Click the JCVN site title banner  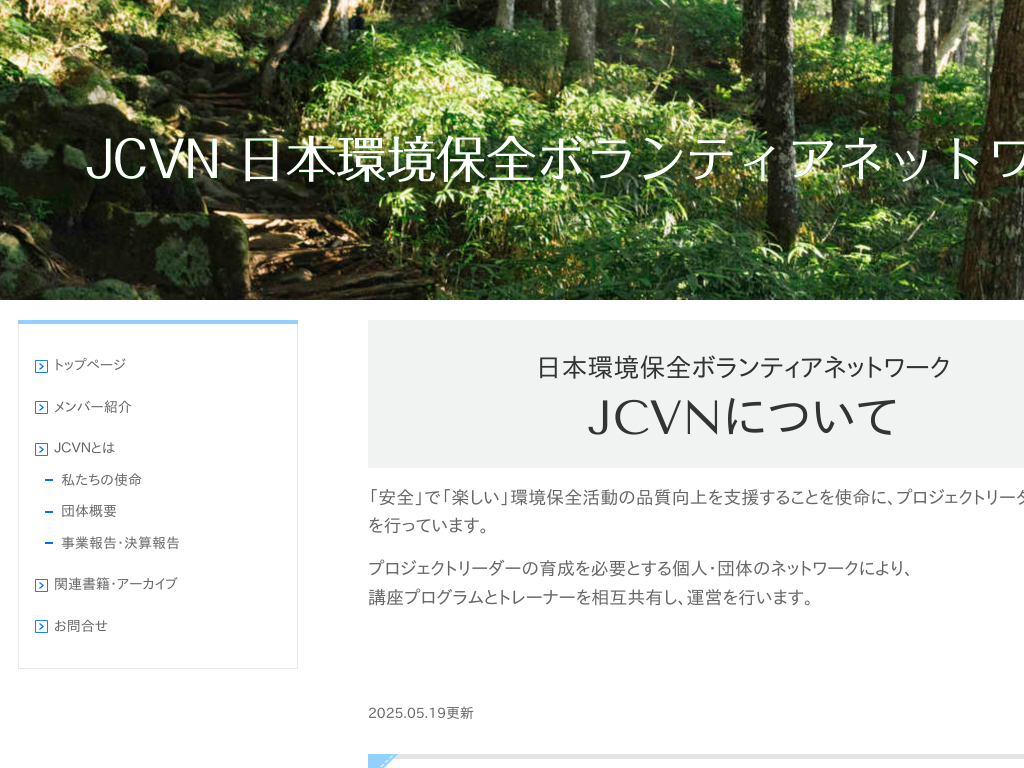[512, 158]
